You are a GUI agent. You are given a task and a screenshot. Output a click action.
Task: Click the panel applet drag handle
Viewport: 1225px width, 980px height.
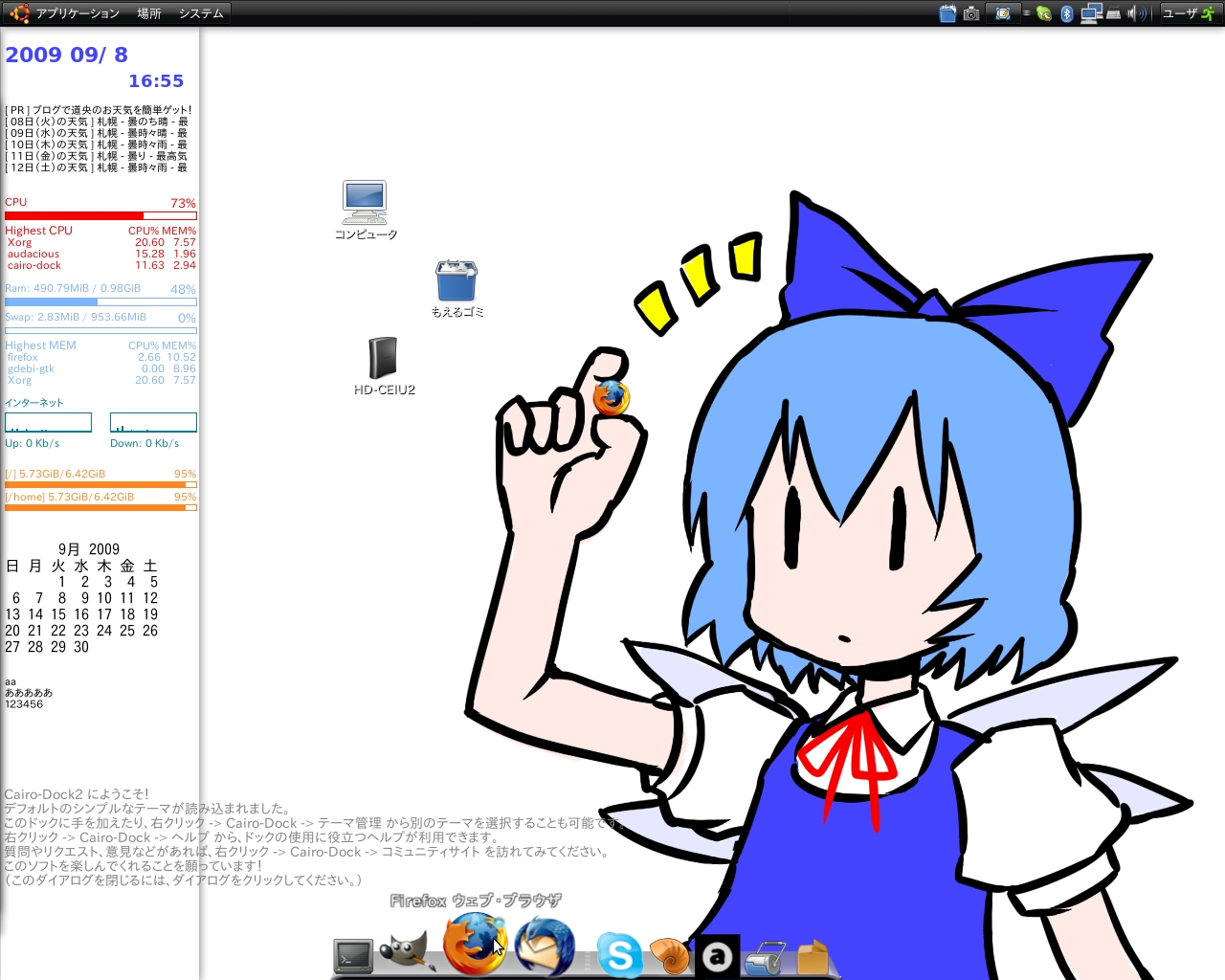1026,13
